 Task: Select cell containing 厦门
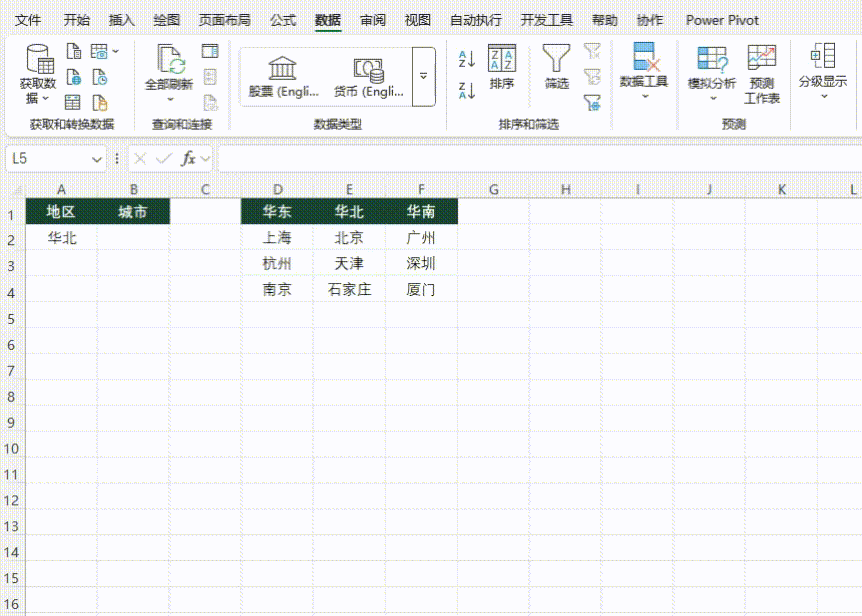coord(421,290)
